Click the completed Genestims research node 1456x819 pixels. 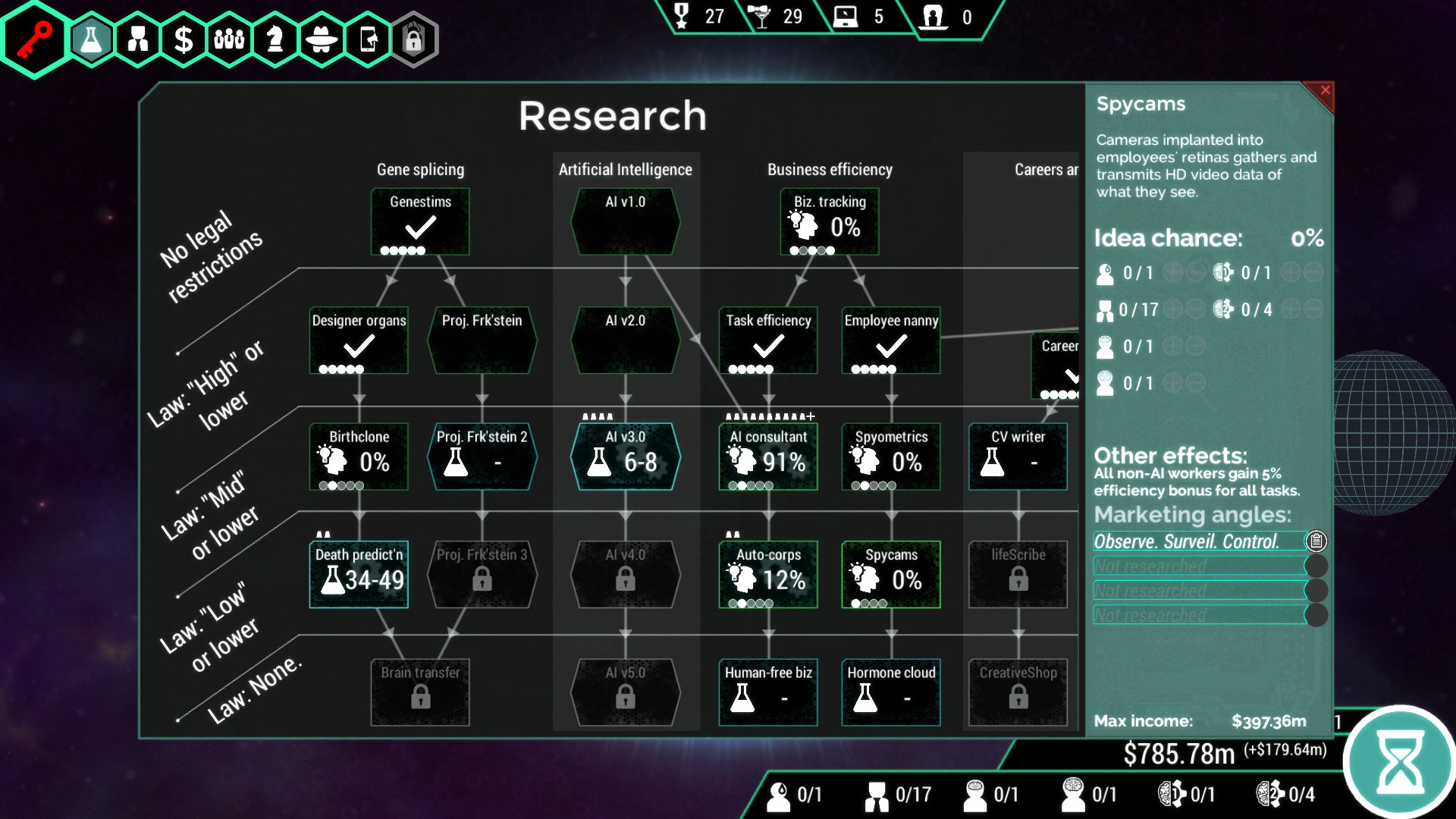(419, 222)
